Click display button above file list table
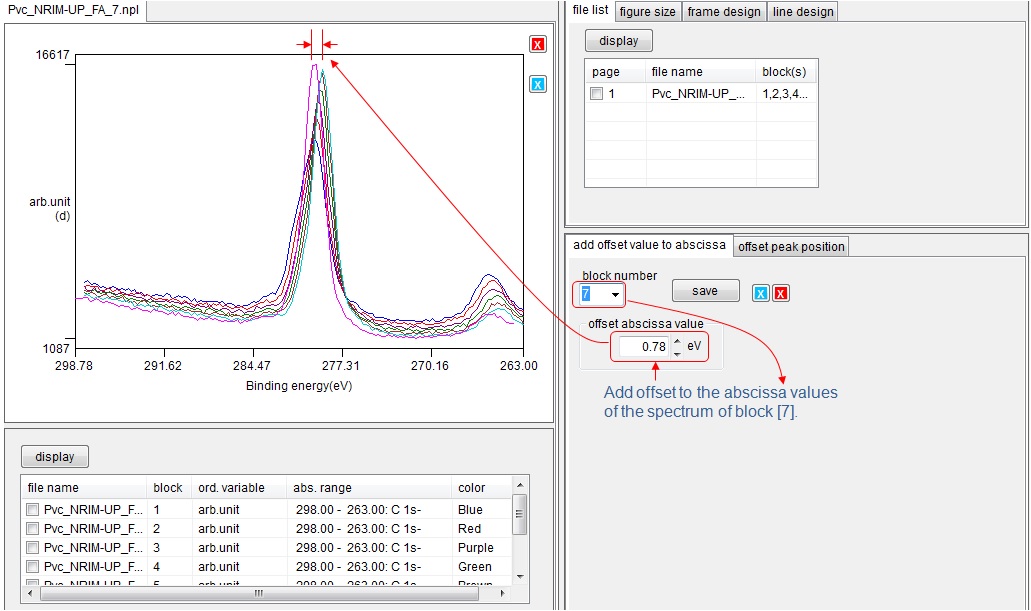The image size is (1031, 611). (619, 41)
